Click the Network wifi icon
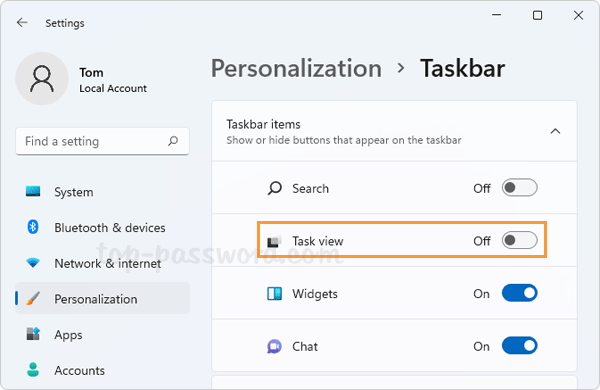600x390 pixels. [x=33, y=263]
